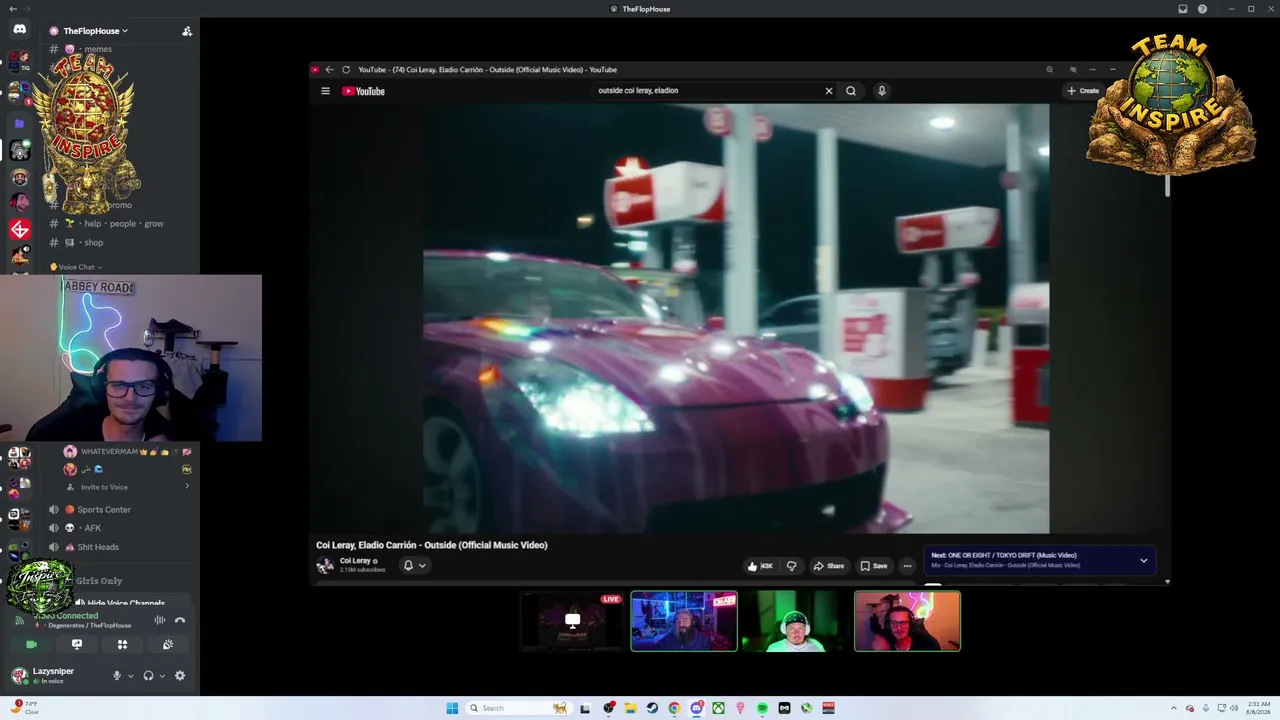Open the Discord inbox icon in title bar

point(1183,9)
